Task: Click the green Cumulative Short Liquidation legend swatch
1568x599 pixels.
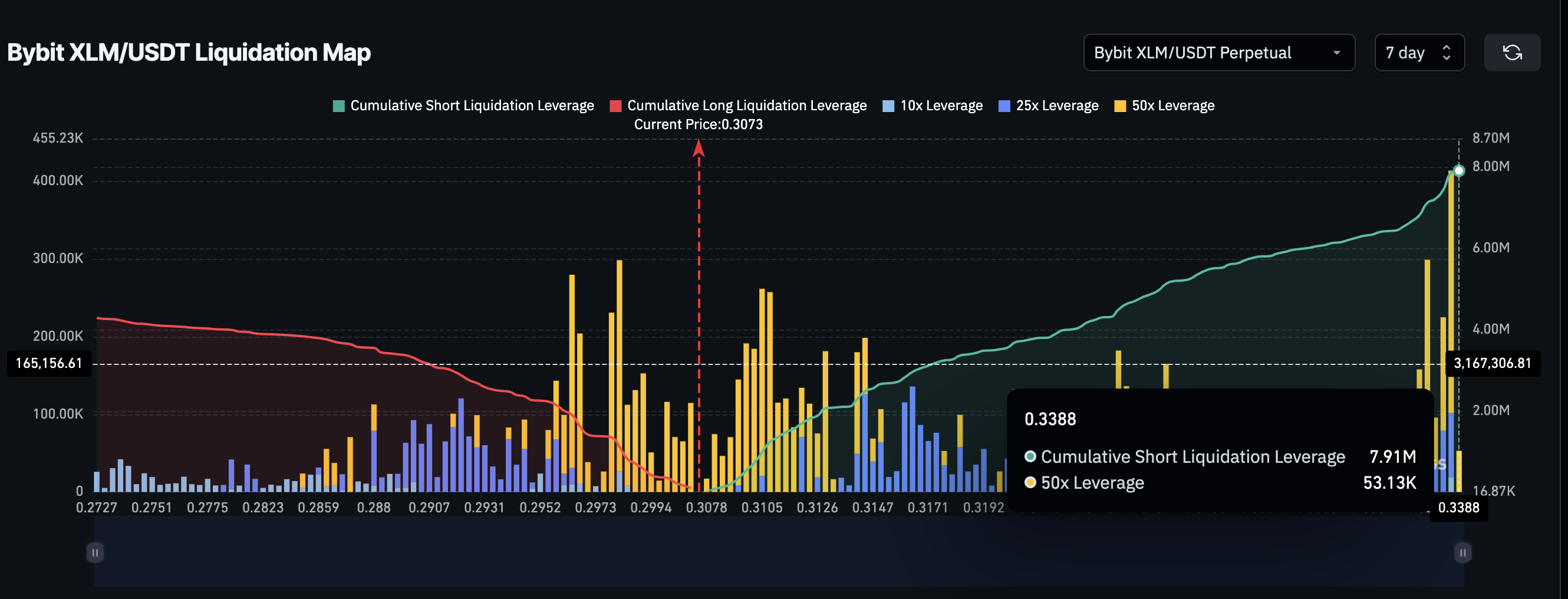Action: point(338,106)
